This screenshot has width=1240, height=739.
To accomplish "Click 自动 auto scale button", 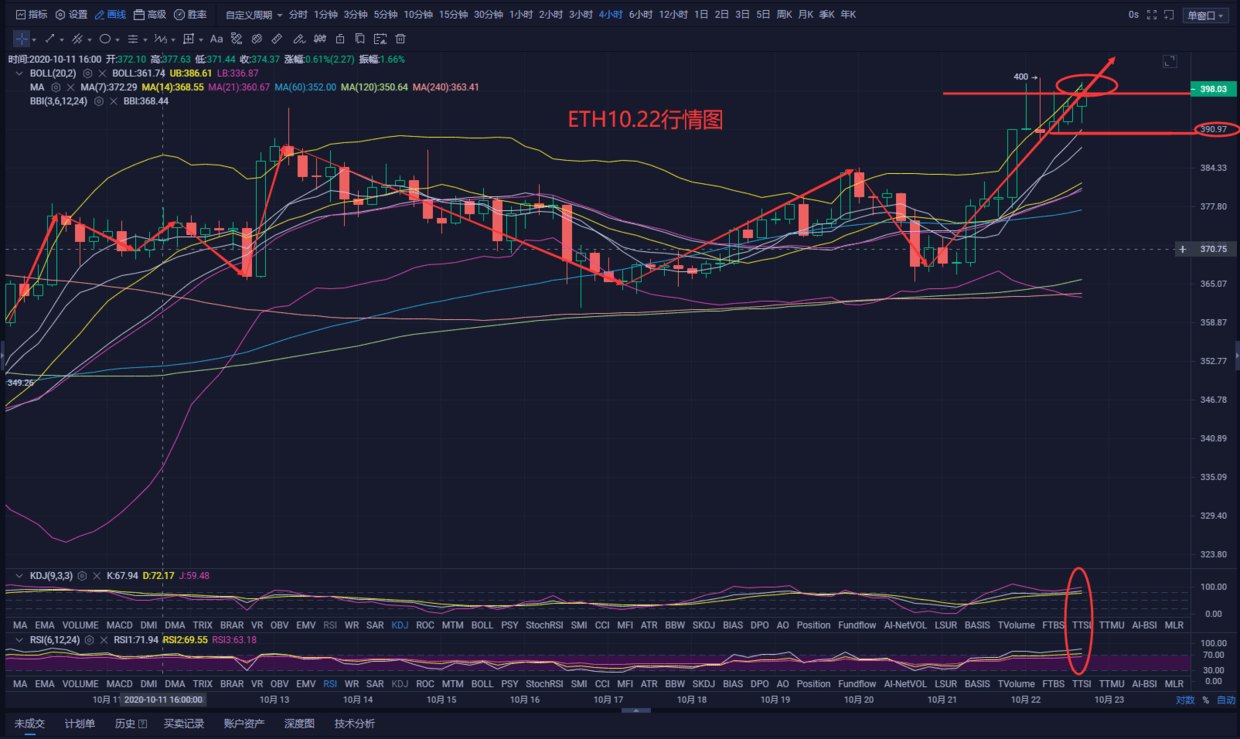I will [x=1224, y=700].
